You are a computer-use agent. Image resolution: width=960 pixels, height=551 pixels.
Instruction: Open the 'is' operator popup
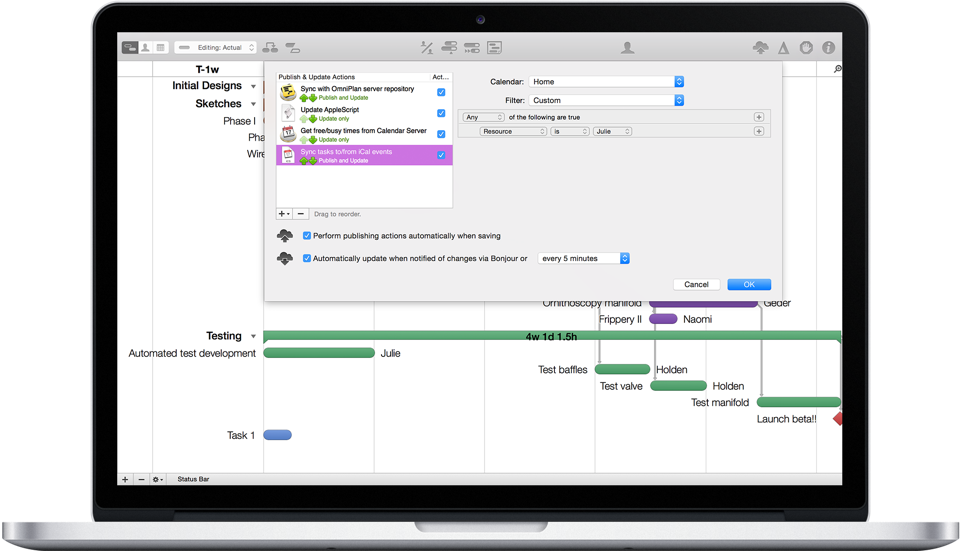(570, 132)
